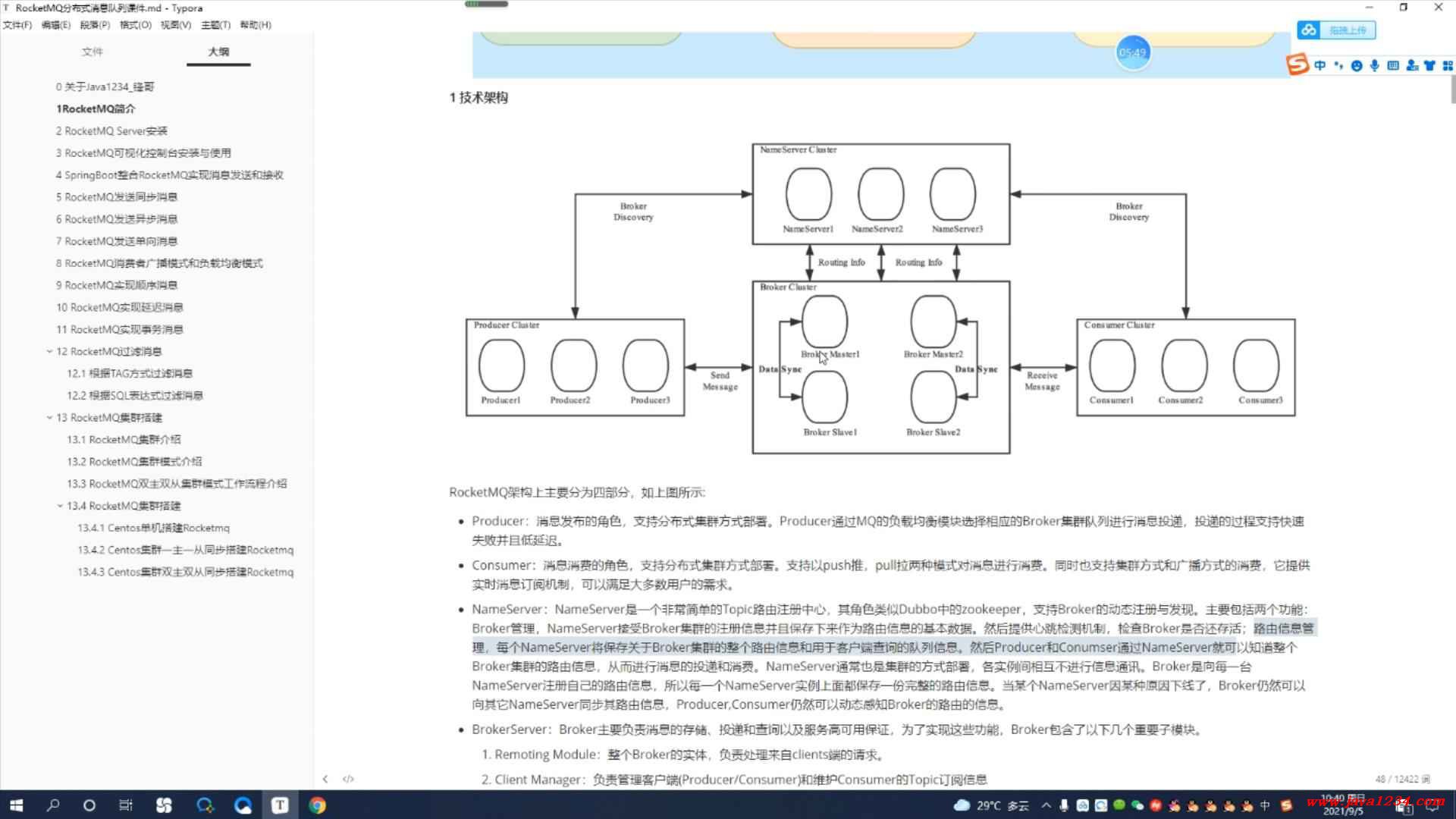This screenshot has width=1456, height=819.
Task: Go to outline item 12.1 根据TAG方式过滤消息
Action: tap(130, 373)
